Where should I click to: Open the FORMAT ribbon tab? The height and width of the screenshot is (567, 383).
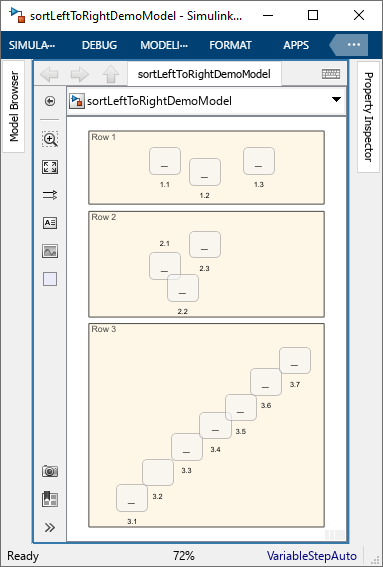[230, 45]
